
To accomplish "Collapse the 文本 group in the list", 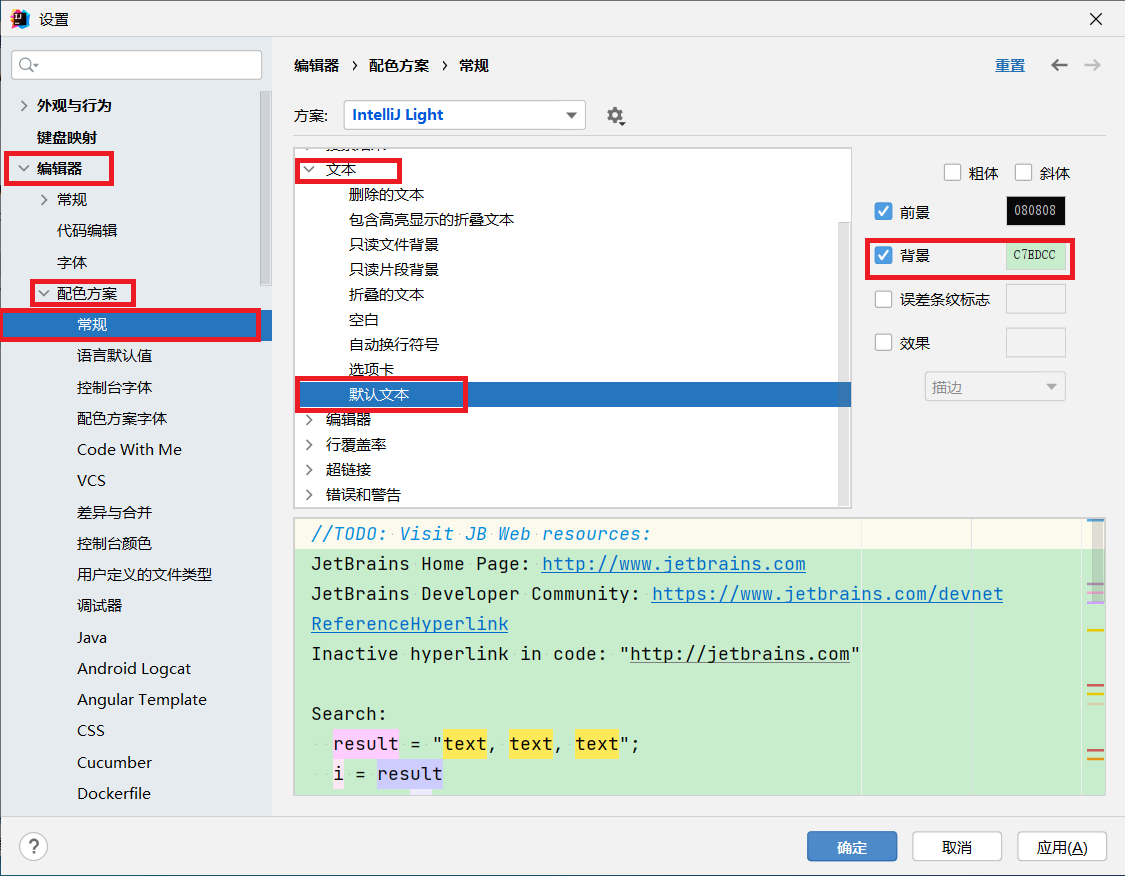I will (x=309, y=169).
